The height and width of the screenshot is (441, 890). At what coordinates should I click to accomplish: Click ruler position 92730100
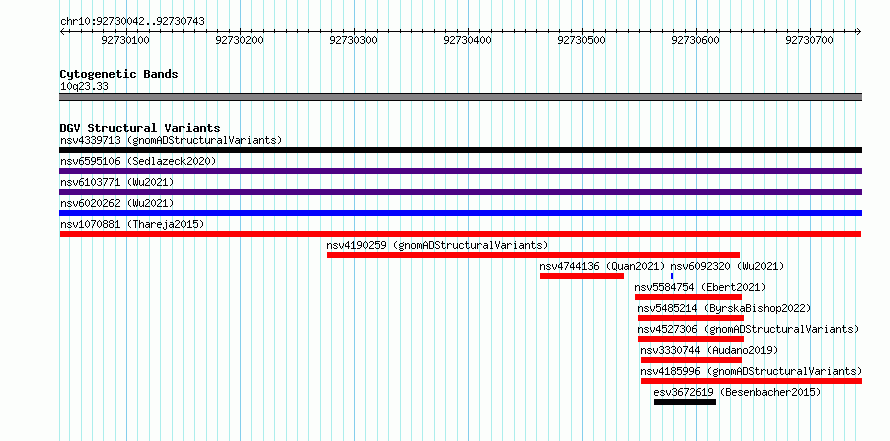tap(125, 40)
